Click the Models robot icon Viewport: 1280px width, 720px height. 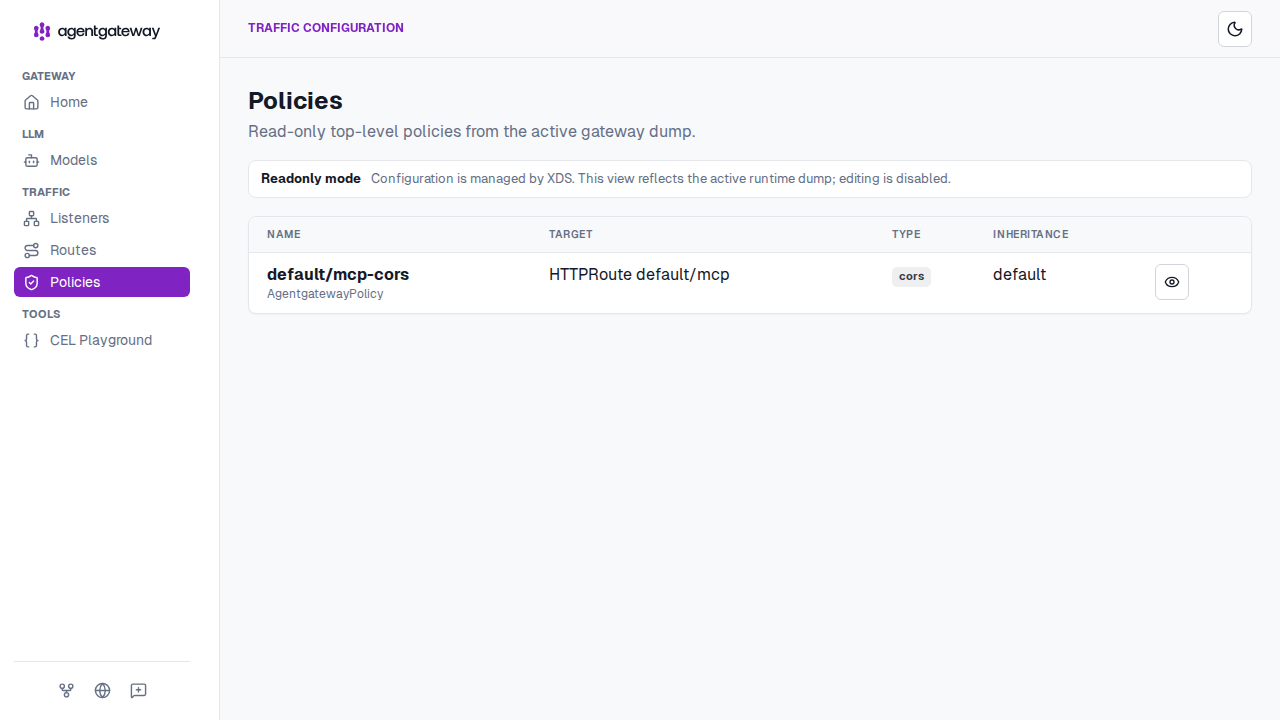pos(31,160)
